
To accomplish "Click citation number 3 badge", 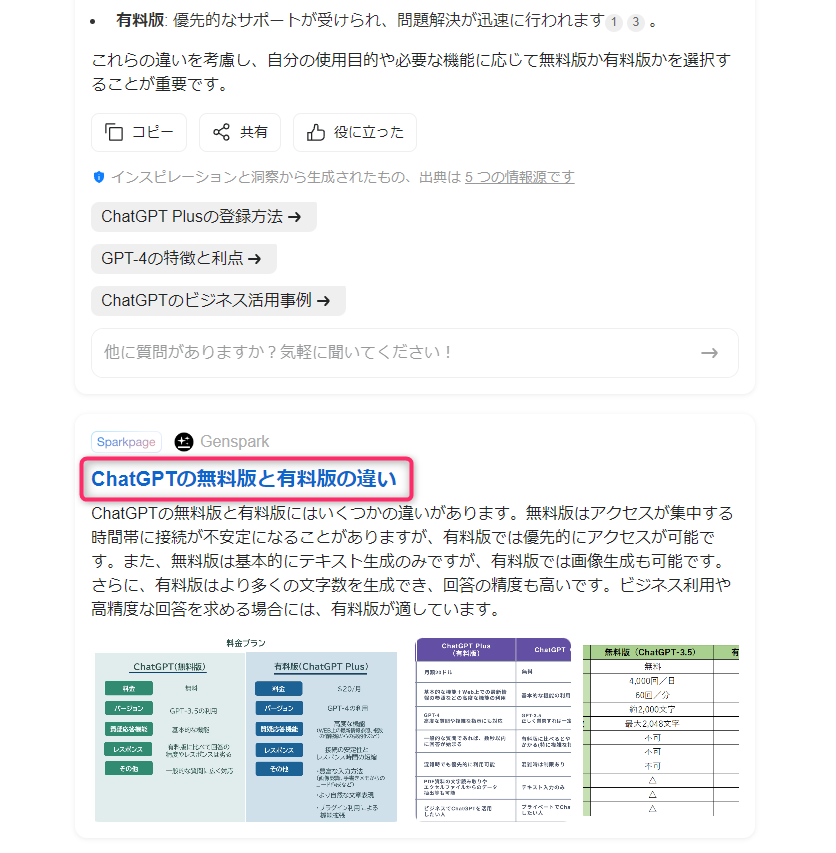I will (635, 22).
